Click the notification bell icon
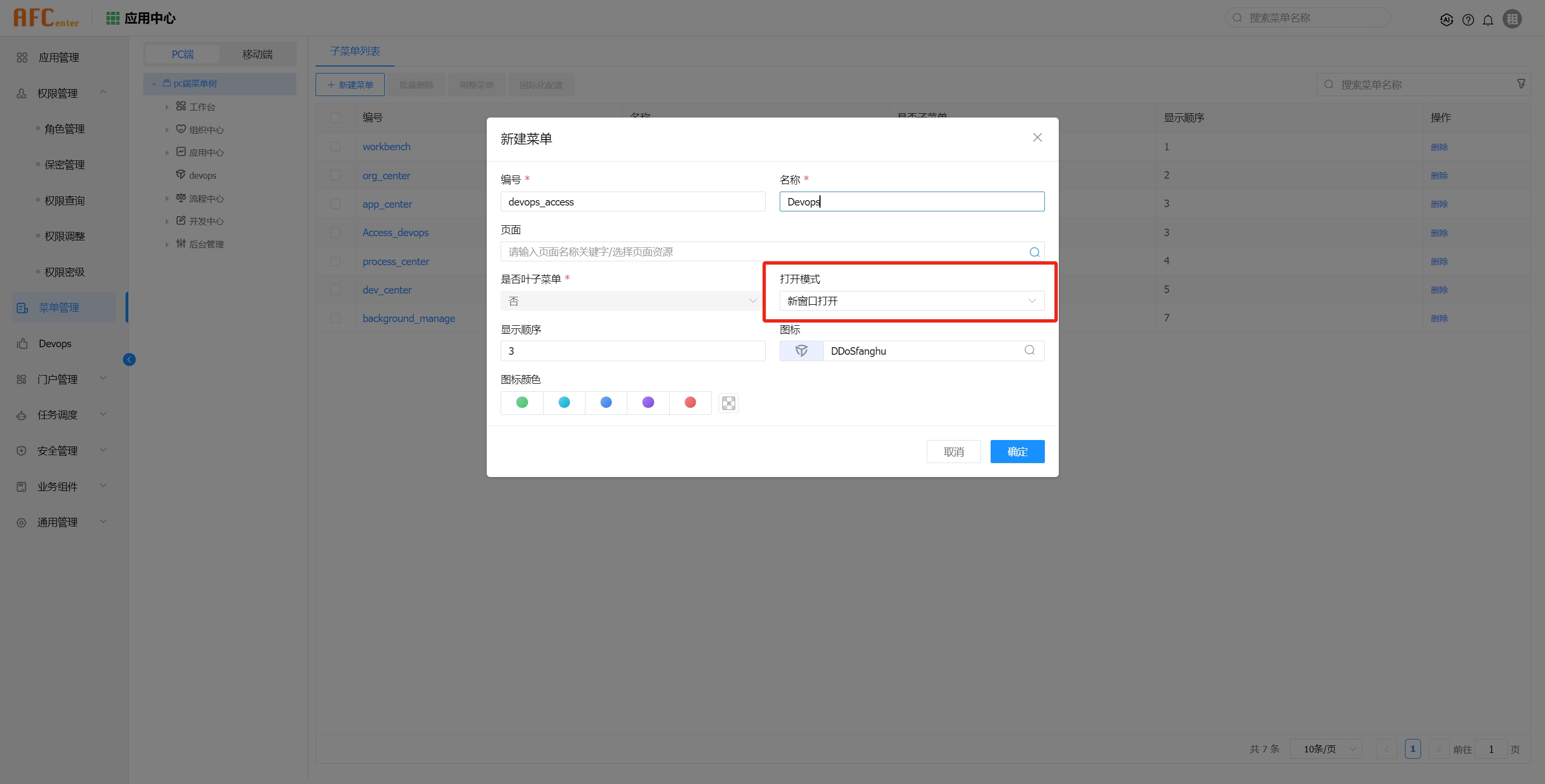 [1488, 20]
